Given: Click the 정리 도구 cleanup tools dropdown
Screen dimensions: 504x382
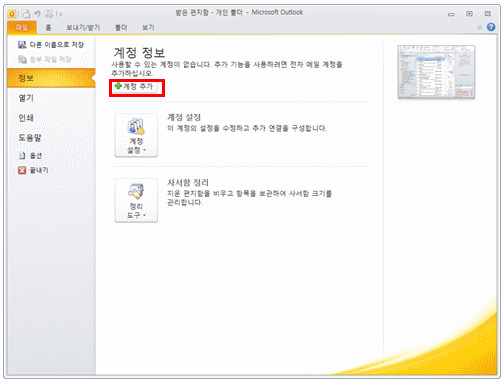Looking at the screenshot, I should [136, 200].
